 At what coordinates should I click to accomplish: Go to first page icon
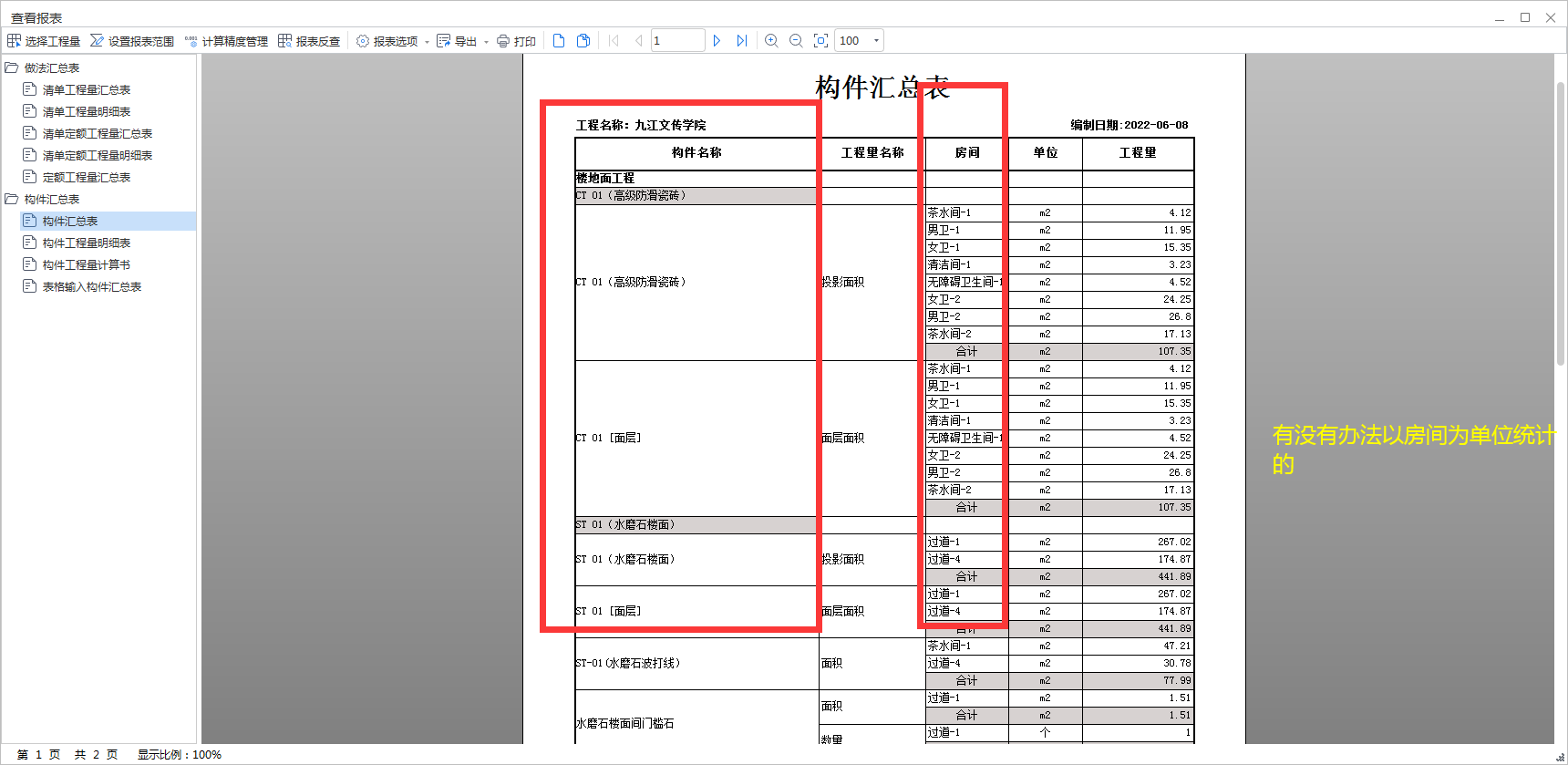coord(614,41)
